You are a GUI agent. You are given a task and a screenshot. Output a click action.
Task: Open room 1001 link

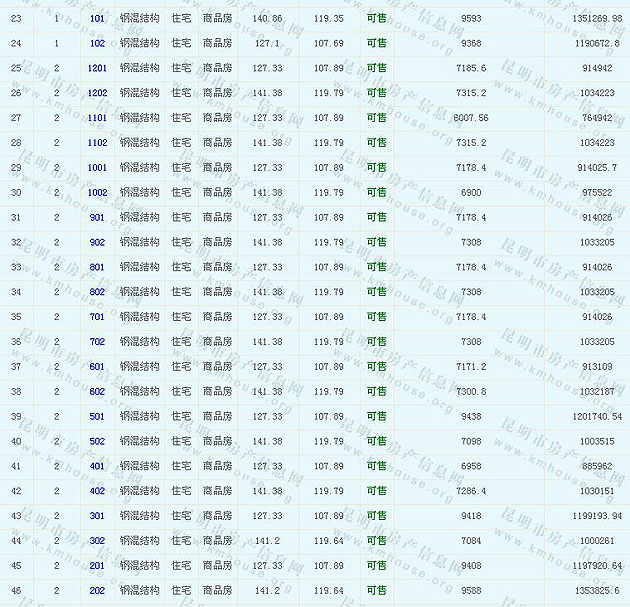[x=97, y=168]
